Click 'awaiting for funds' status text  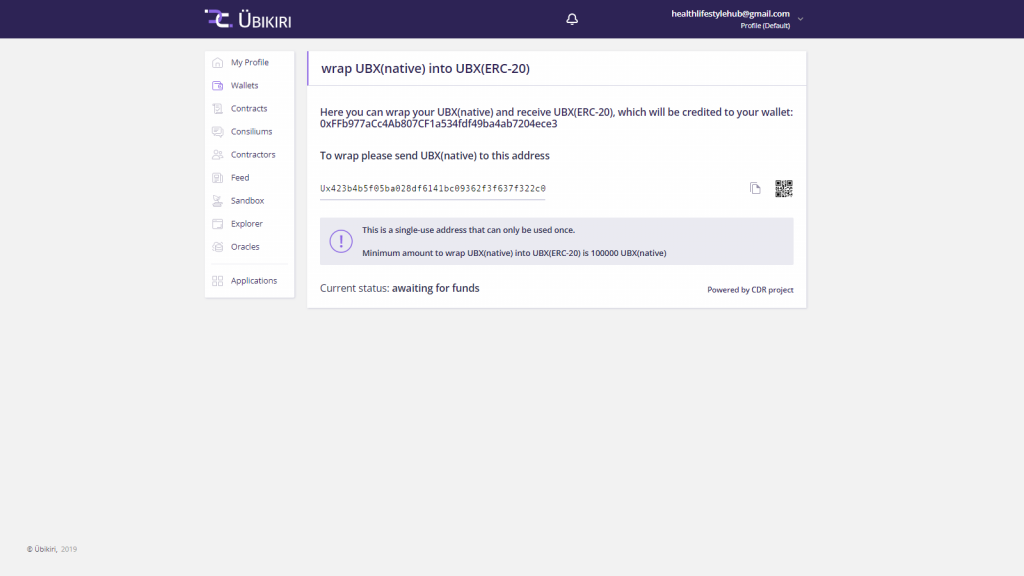436,288
